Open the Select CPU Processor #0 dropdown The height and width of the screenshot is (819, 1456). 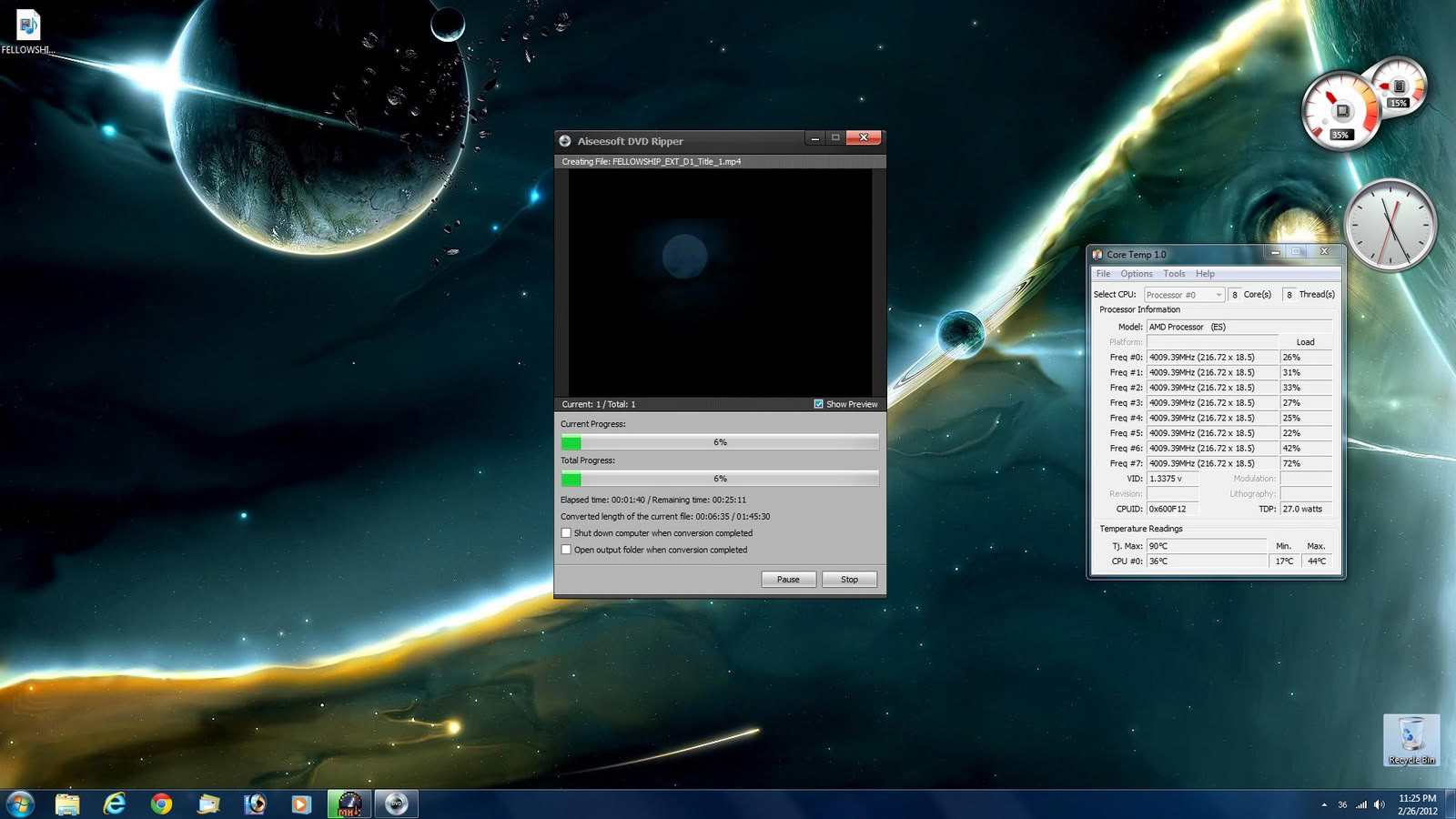[x=1184, y=295]
